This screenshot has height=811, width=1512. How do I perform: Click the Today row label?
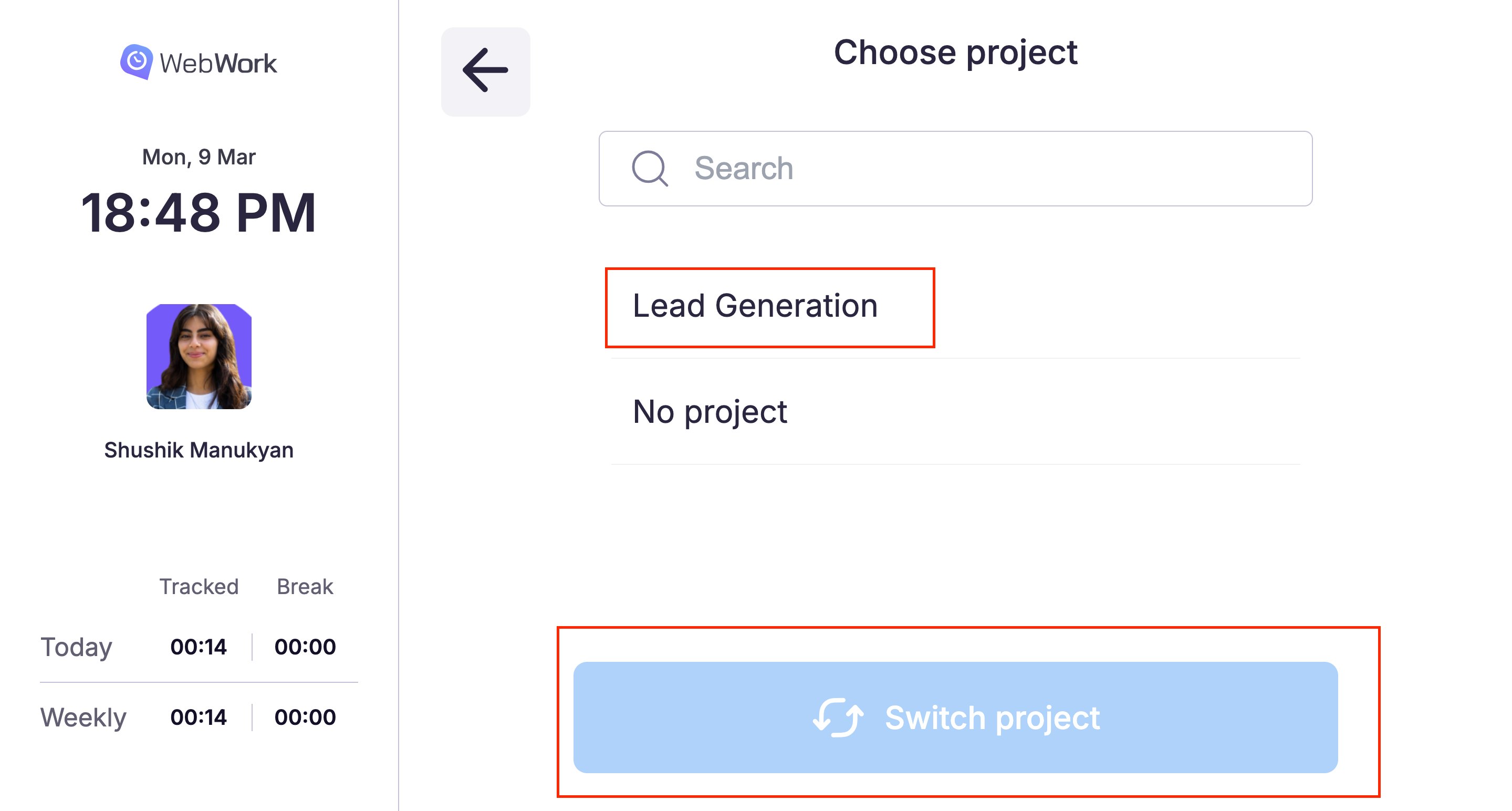tap(76, 647)
